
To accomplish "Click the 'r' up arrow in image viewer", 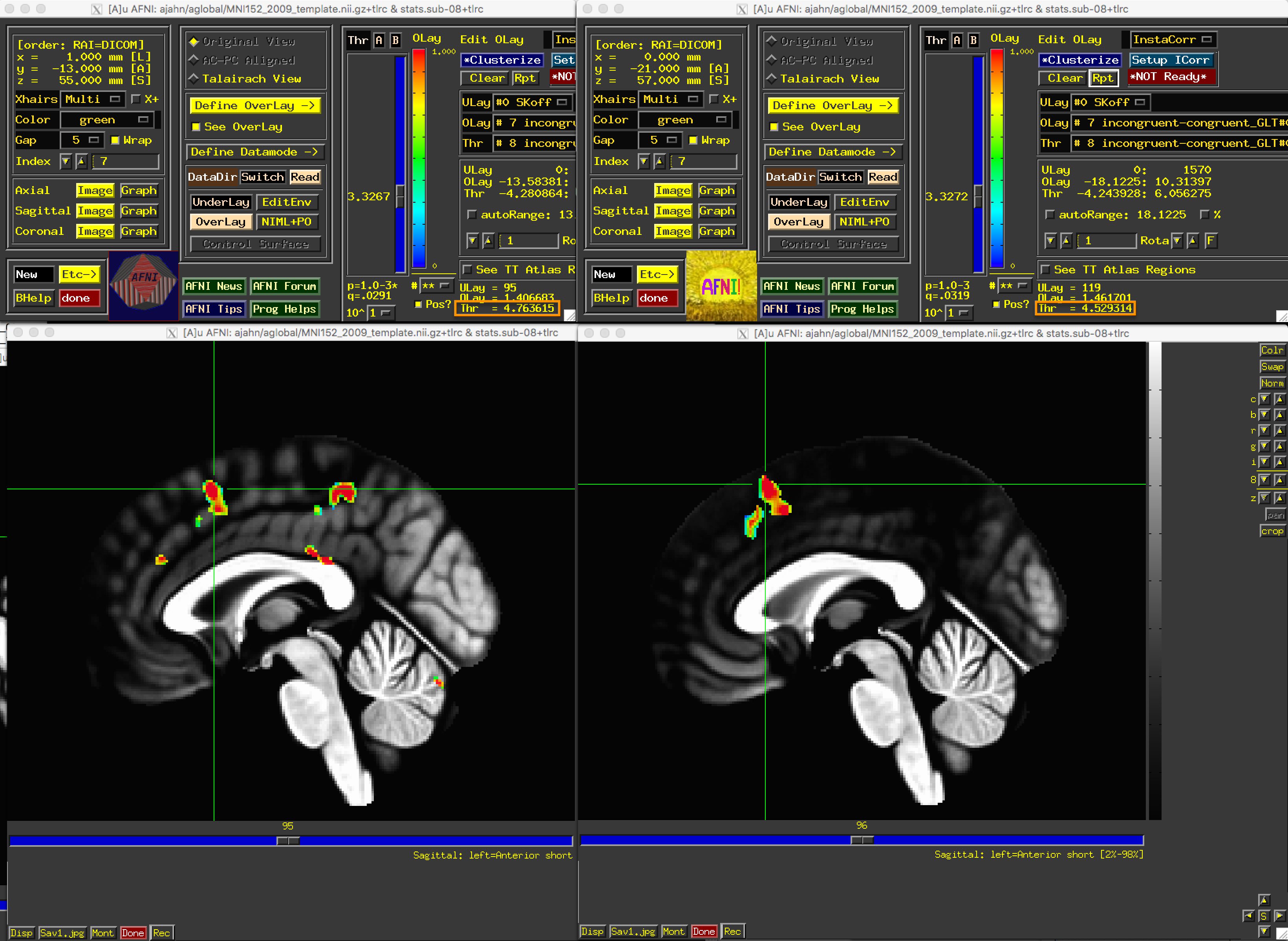I will pos(1279,430).
